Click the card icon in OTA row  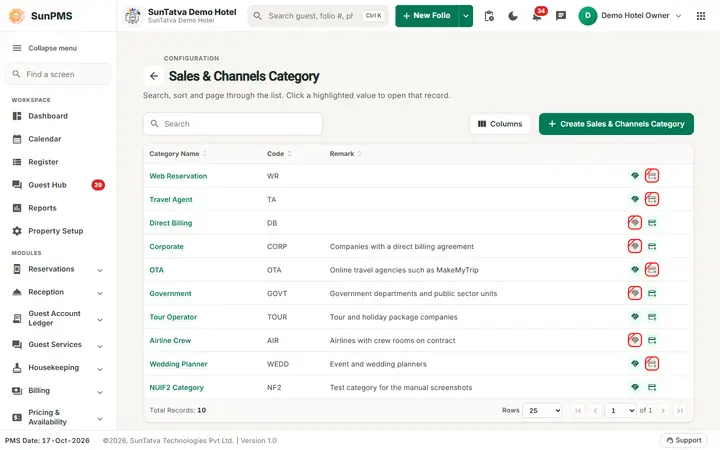(652, 270)
